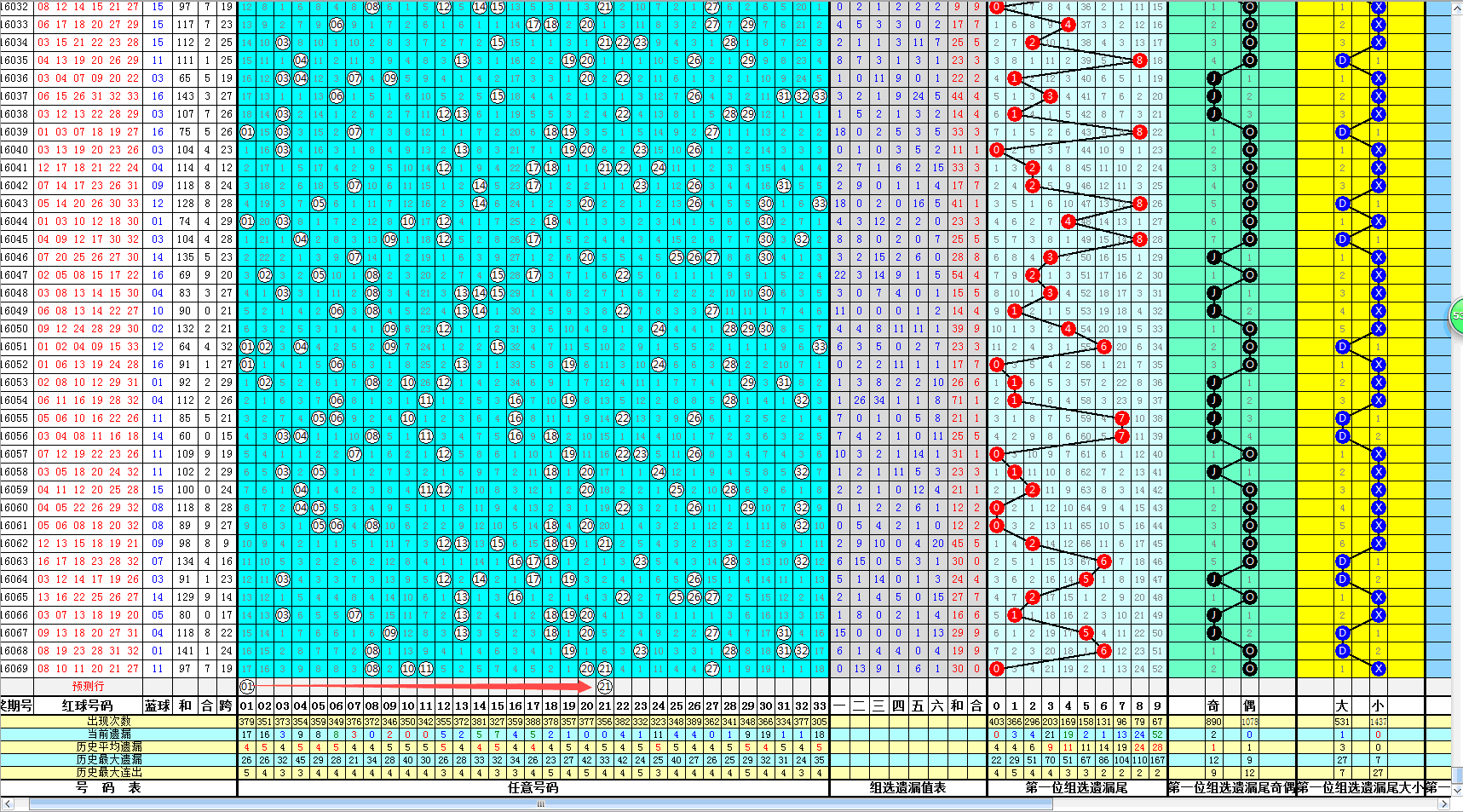
Task: Click the 奇 column header
Action: 1213,705
